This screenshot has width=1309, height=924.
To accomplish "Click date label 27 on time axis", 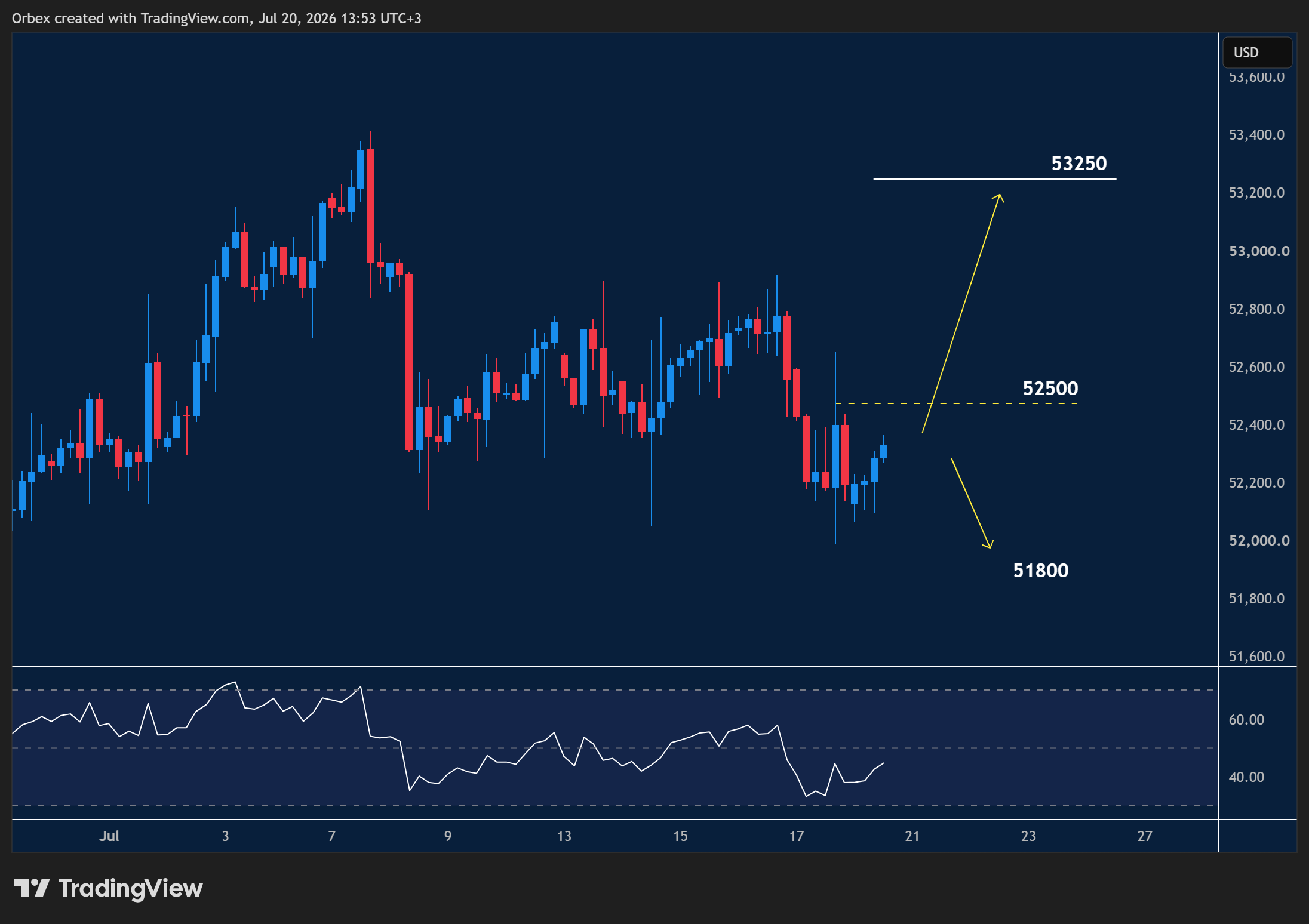I will 1145,836.
